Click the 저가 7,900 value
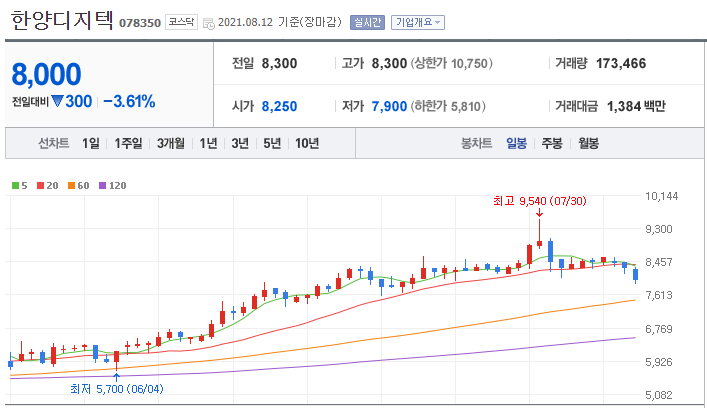 pos(389,106)
